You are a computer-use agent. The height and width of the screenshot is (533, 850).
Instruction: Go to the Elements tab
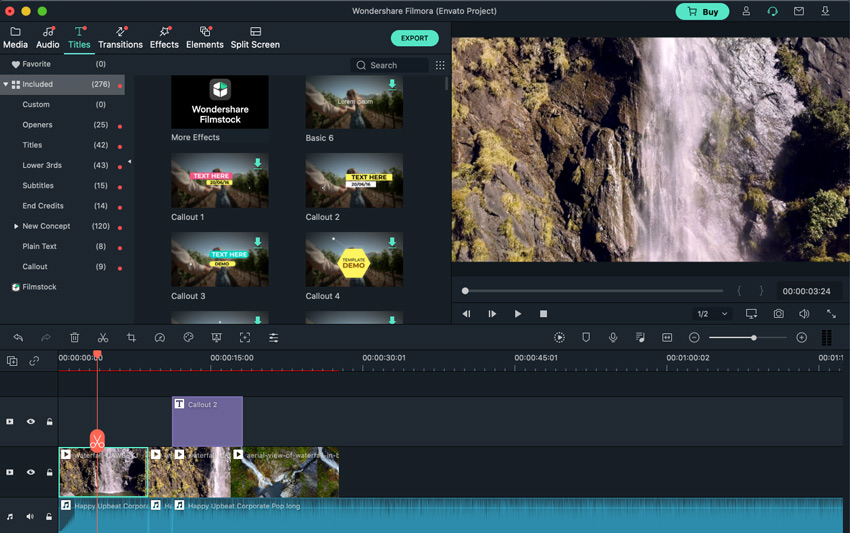[205, 38]
